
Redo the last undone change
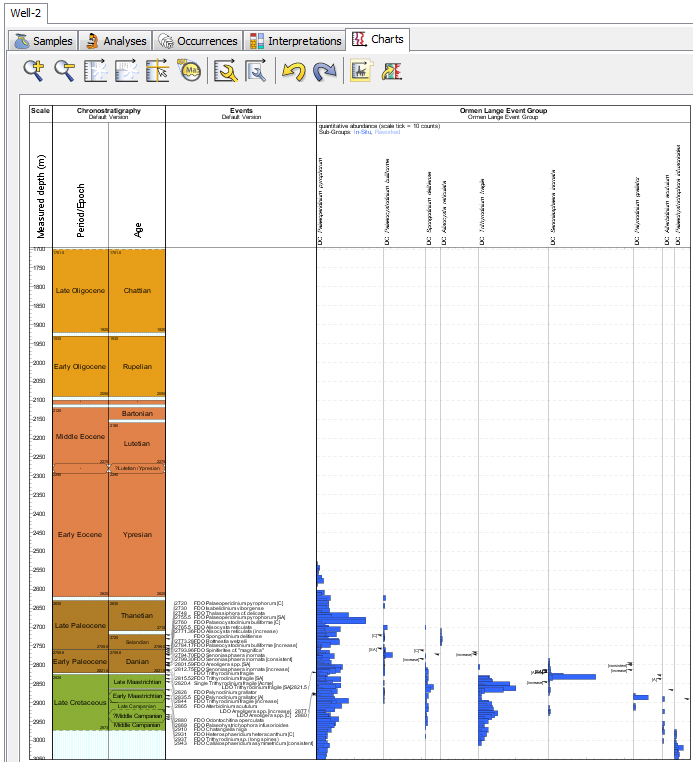(325, 71)
